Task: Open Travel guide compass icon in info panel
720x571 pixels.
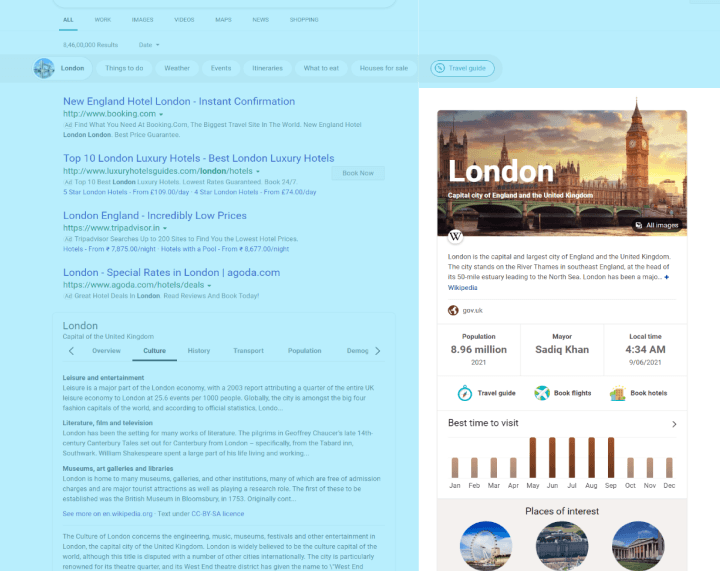Action: [x=465, y=393]
